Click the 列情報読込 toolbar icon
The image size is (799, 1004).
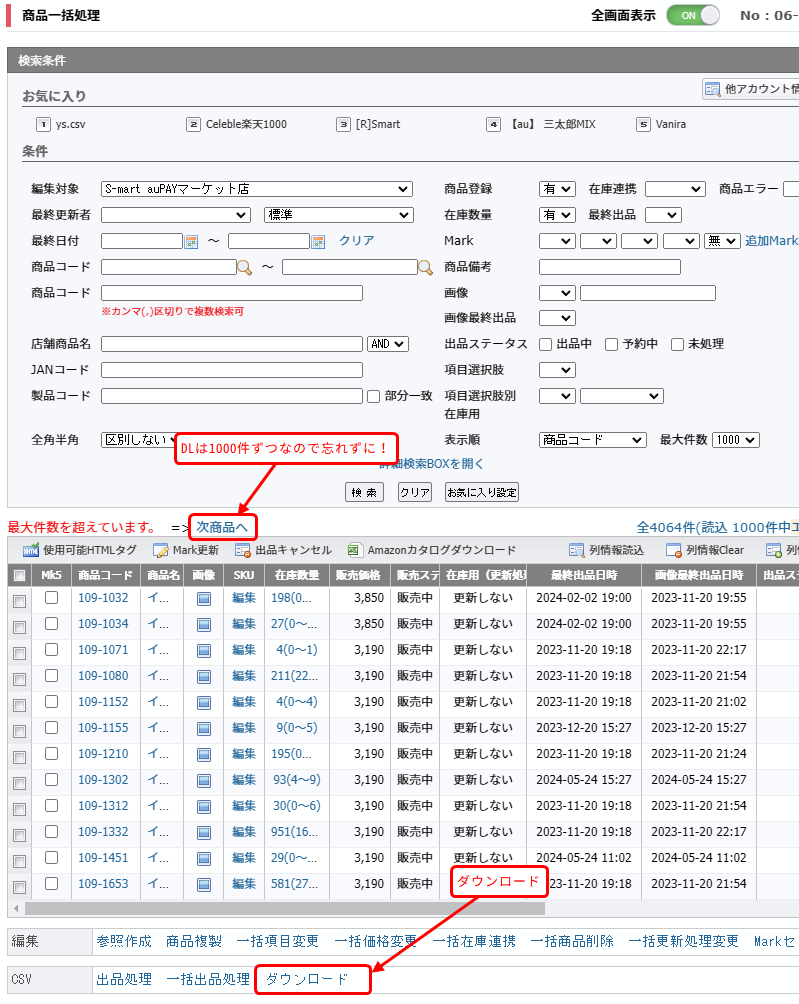click(x=576, y=550)
